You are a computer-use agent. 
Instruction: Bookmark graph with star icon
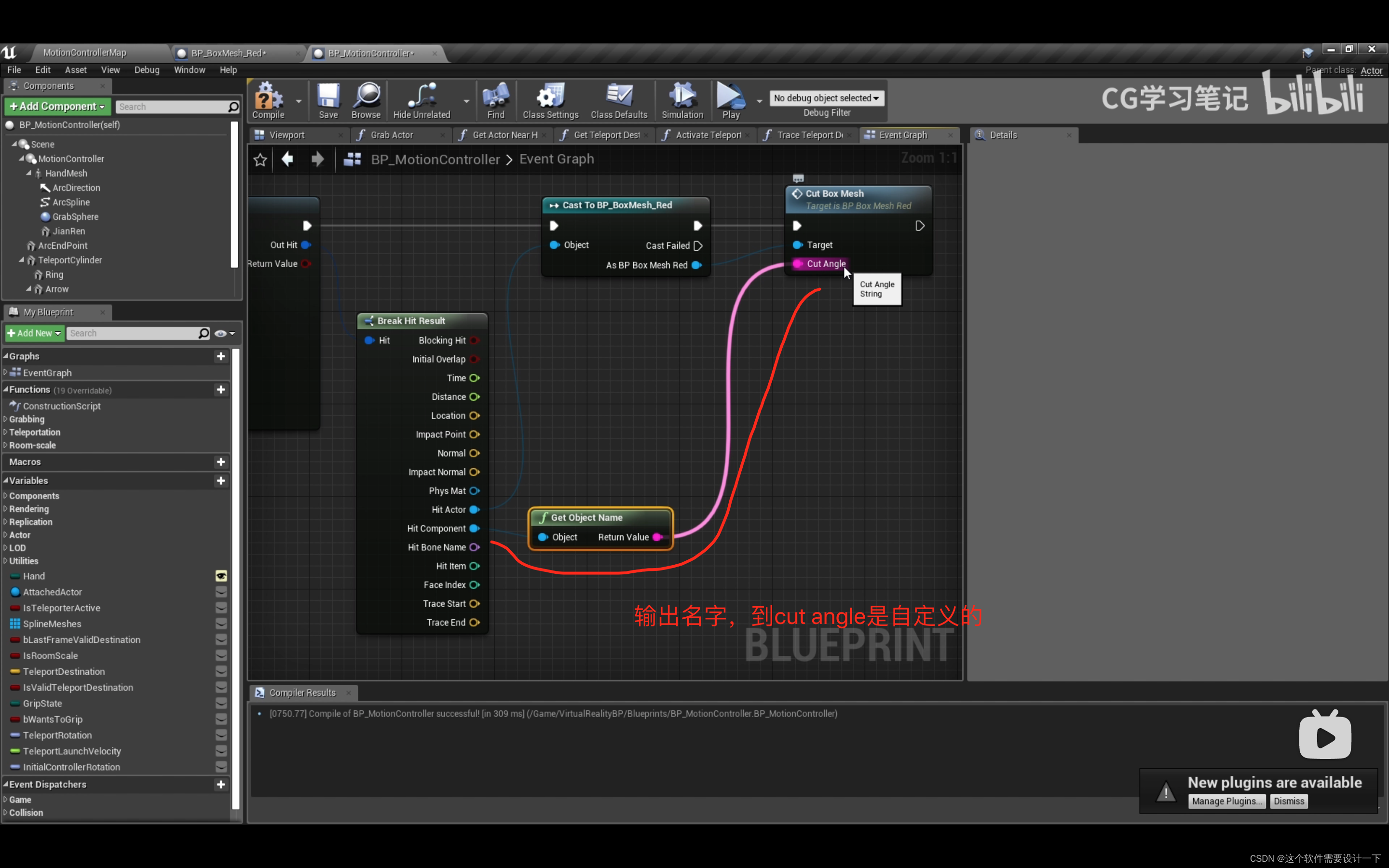click(260, 160)
